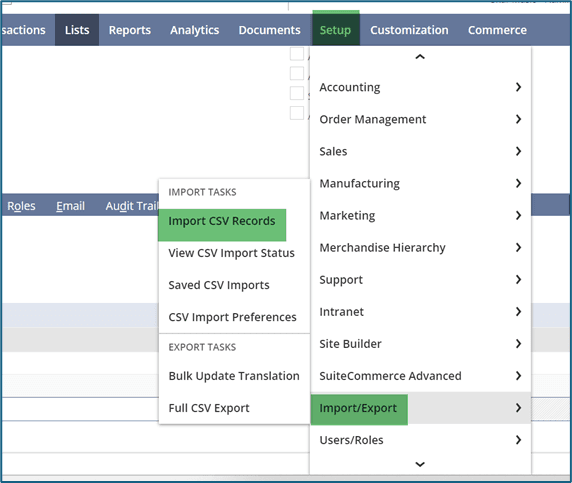Screen dimensions: 572x483
Task: Open the Analytics menu
Action: pyautogui.click(x=194, y=30)
